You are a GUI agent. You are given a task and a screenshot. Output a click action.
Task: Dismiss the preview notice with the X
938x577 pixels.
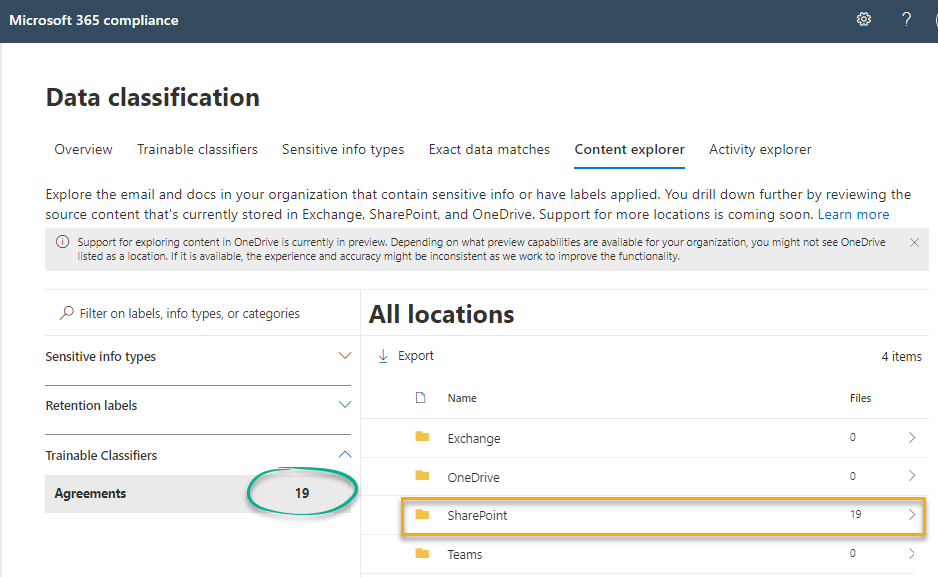pos(914,241)
